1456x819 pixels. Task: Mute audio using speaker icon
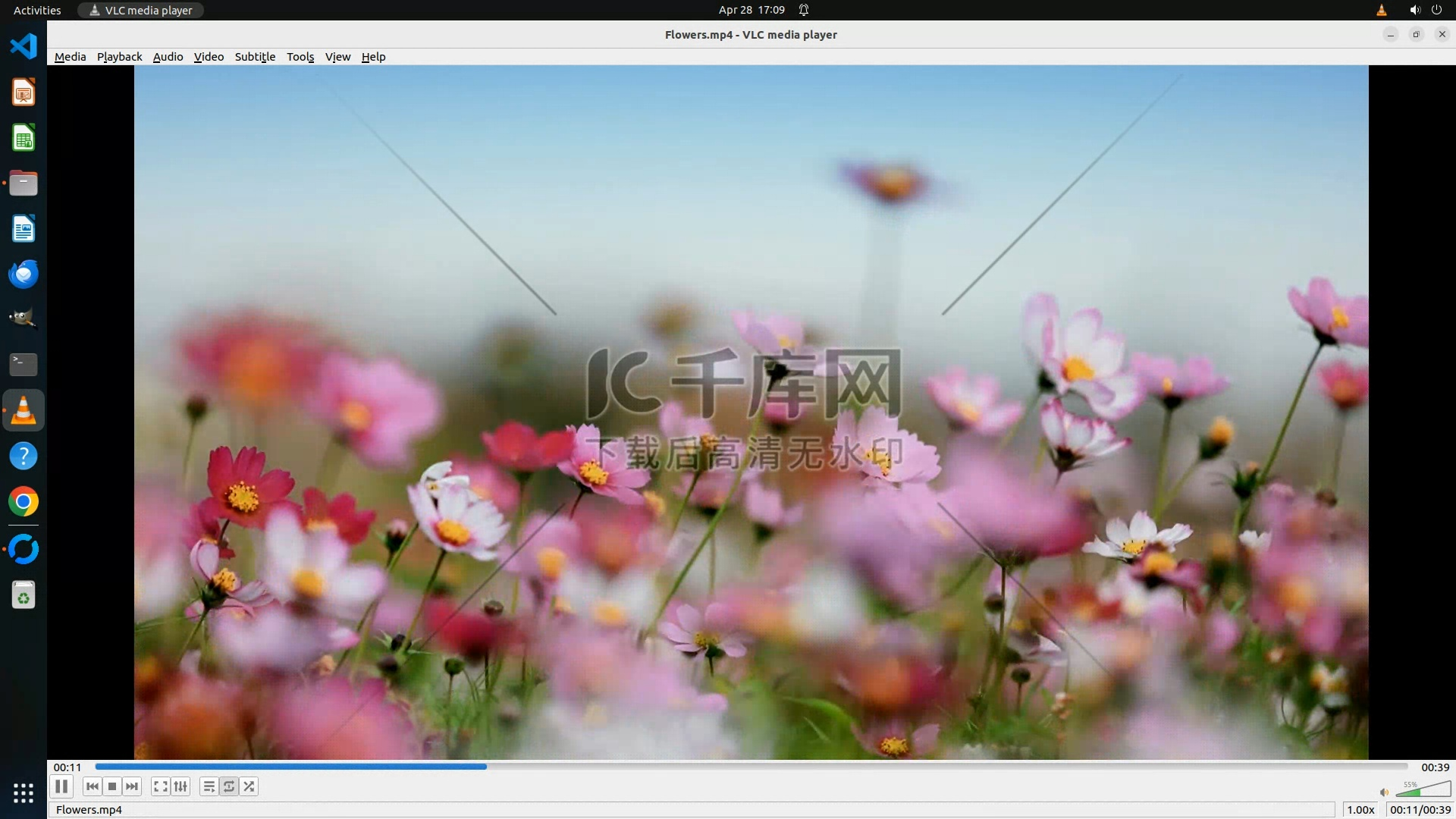tap(1384, 792)
